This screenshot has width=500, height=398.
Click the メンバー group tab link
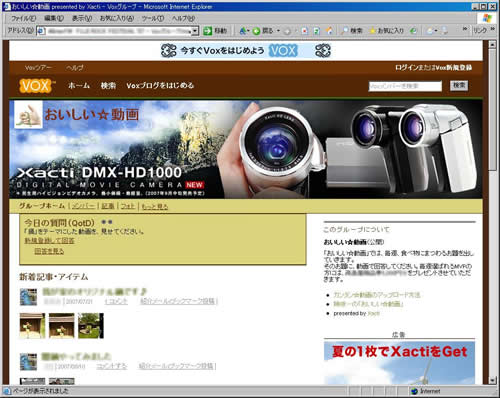83,206
